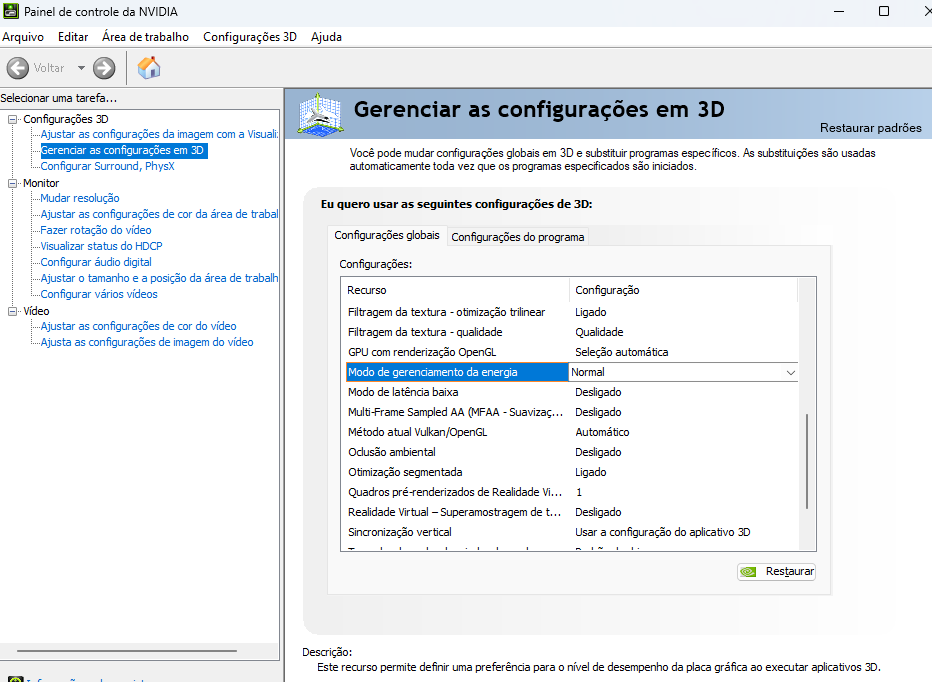Click the settings list vertical scrollbar thumb

click(x=807, y=461)
